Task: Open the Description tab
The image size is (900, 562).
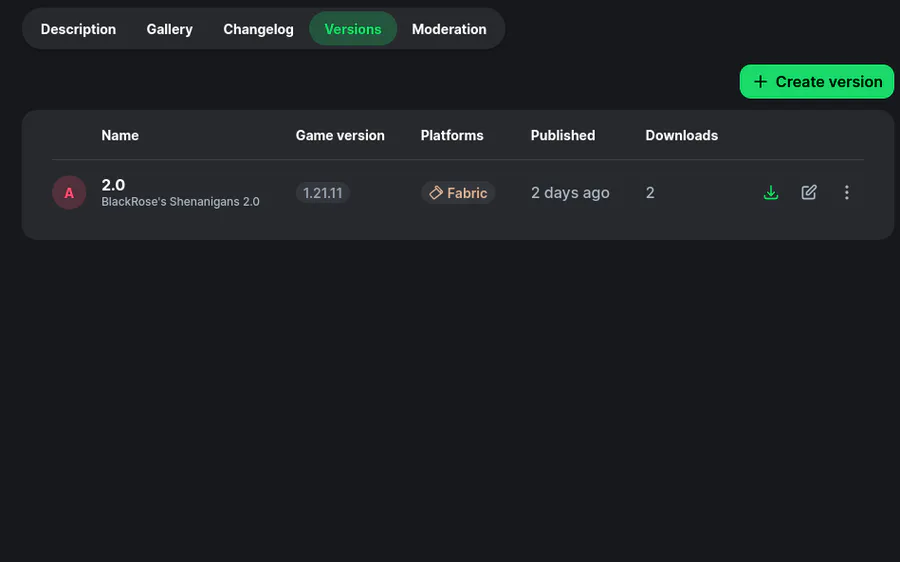Action: pos(78,29)
